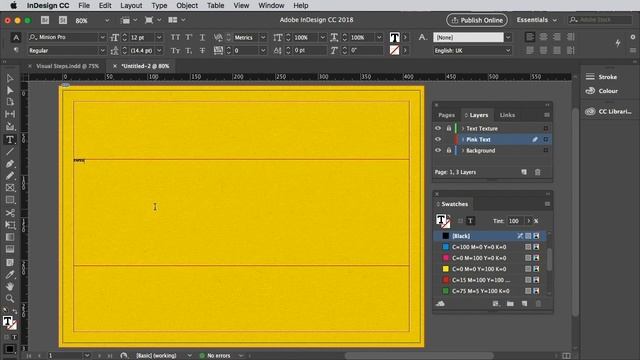
Task: Select the Gradient Swatch tool
Action: click(x=10, y=237)
